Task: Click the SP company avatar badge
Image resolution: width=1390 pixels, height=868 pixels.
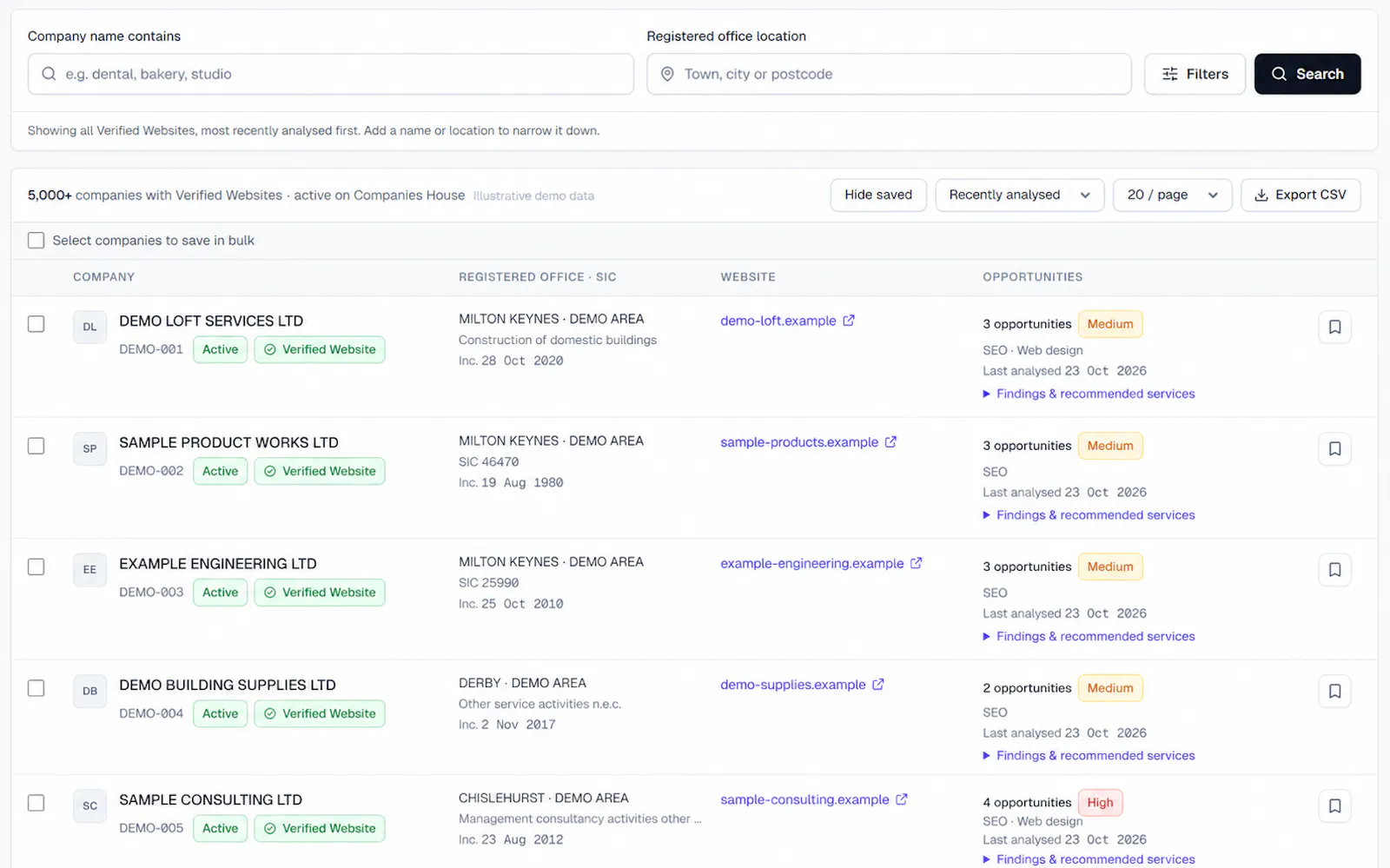Action: tap(89, 448)
